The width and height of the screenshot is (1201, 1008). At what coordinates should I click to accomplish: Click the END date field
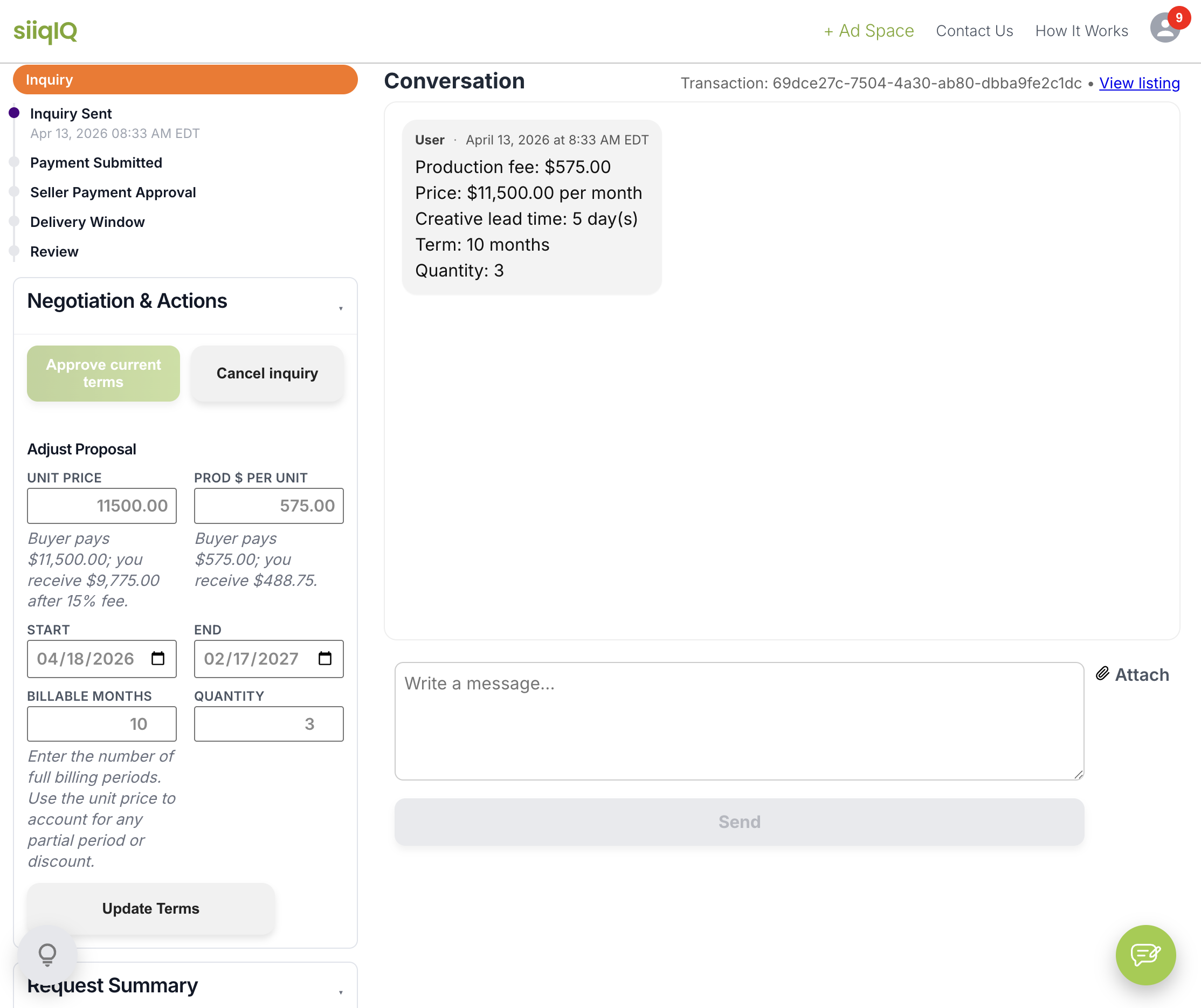coord(269,658)
